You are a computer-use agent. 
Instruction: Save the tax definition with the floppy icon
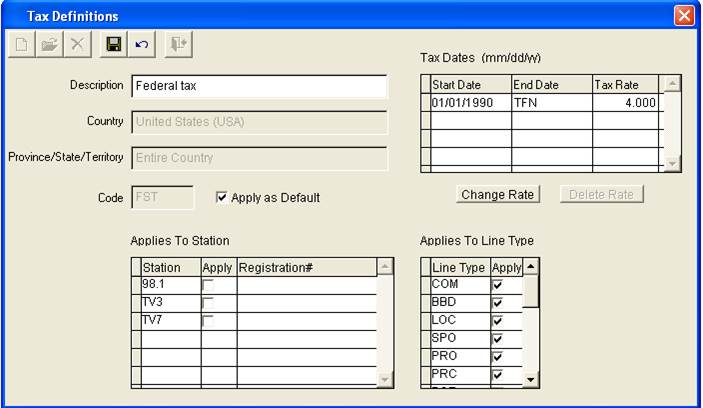[114, 45]
